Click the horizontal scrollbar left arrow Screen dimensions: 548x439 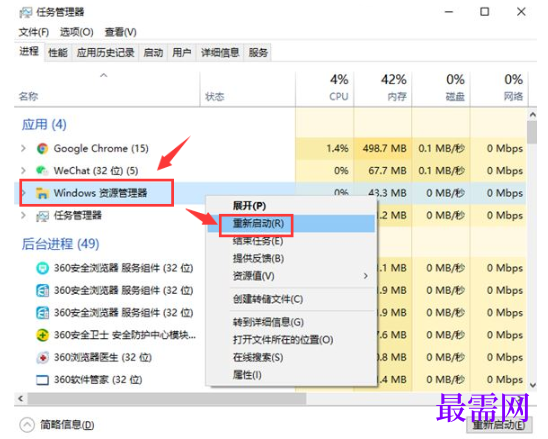click(21, 399)
